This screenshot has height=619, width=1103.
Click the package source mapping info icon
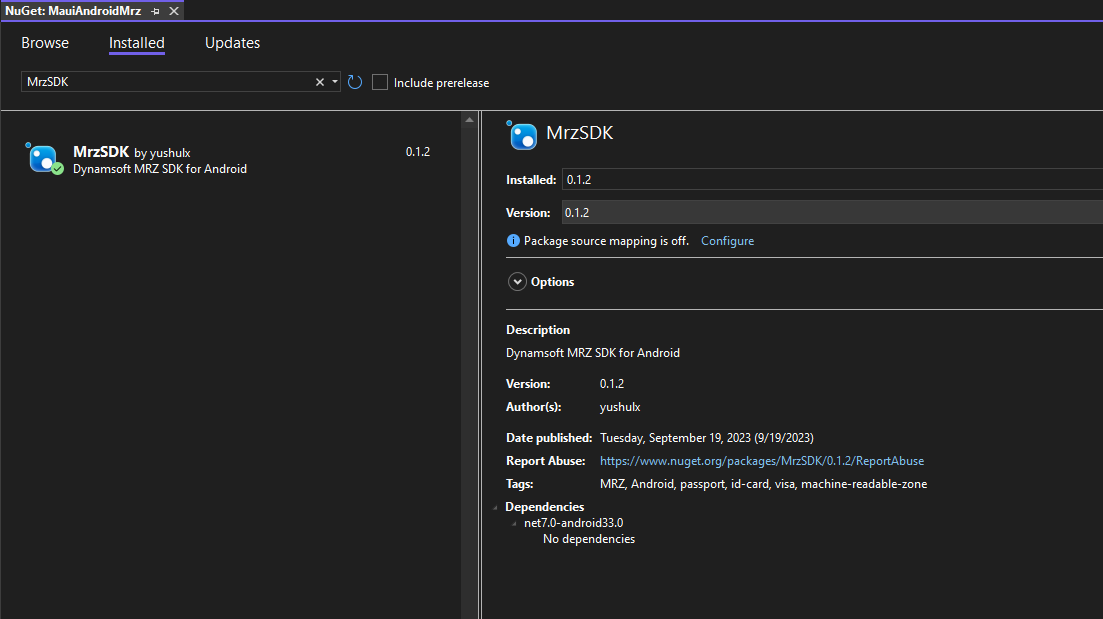point(513,241)
